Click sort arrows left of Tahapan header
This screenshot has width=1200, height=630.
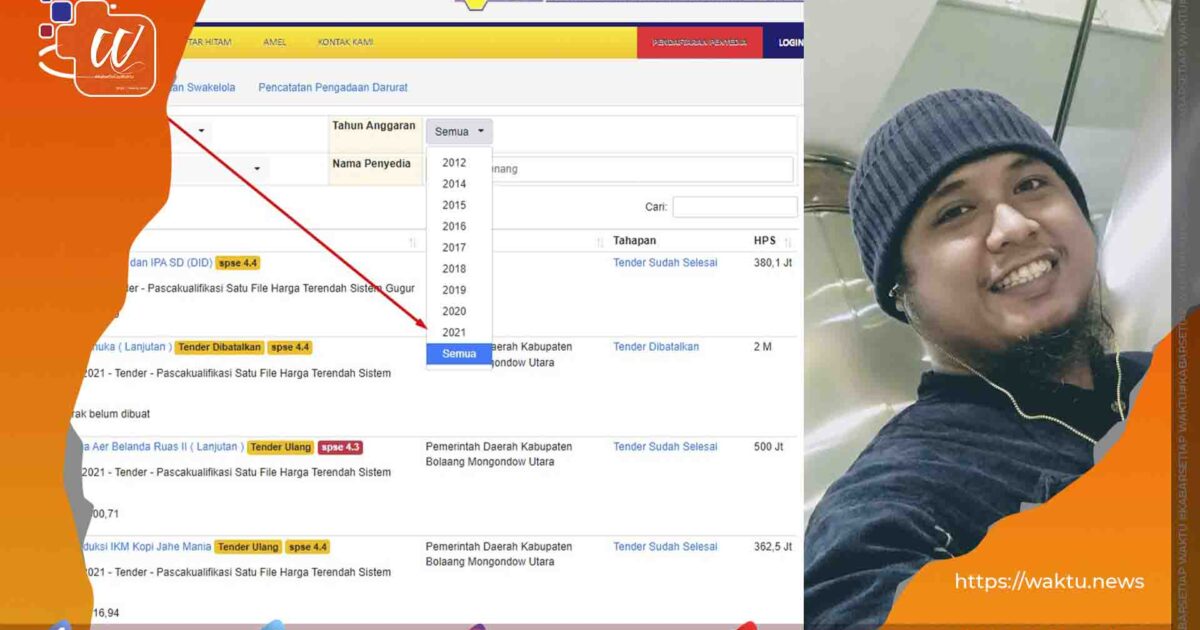601,242
